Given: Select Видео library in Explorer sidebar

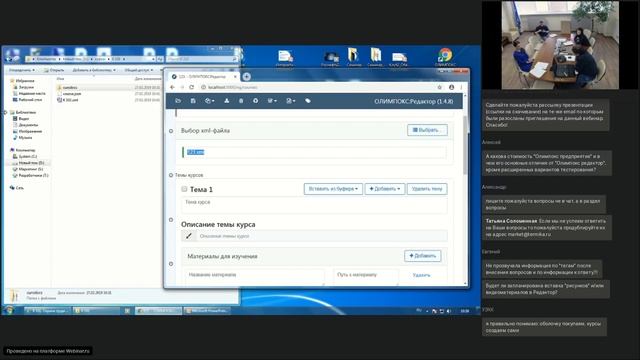Looking at the screenshot, I should pos(21,118).
